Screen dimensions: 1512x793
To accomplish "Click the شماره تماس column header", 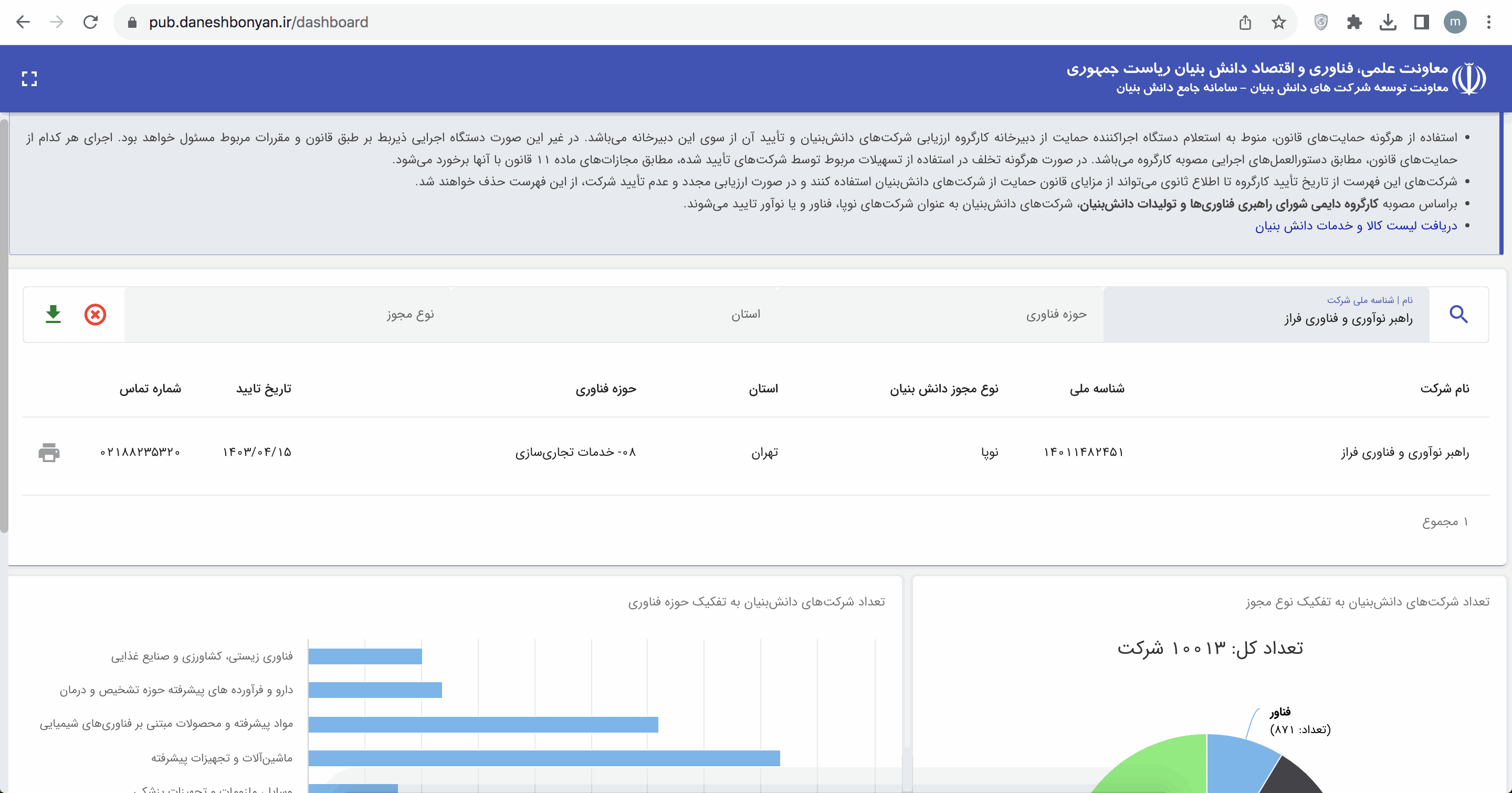I will (x=150, y=389).
